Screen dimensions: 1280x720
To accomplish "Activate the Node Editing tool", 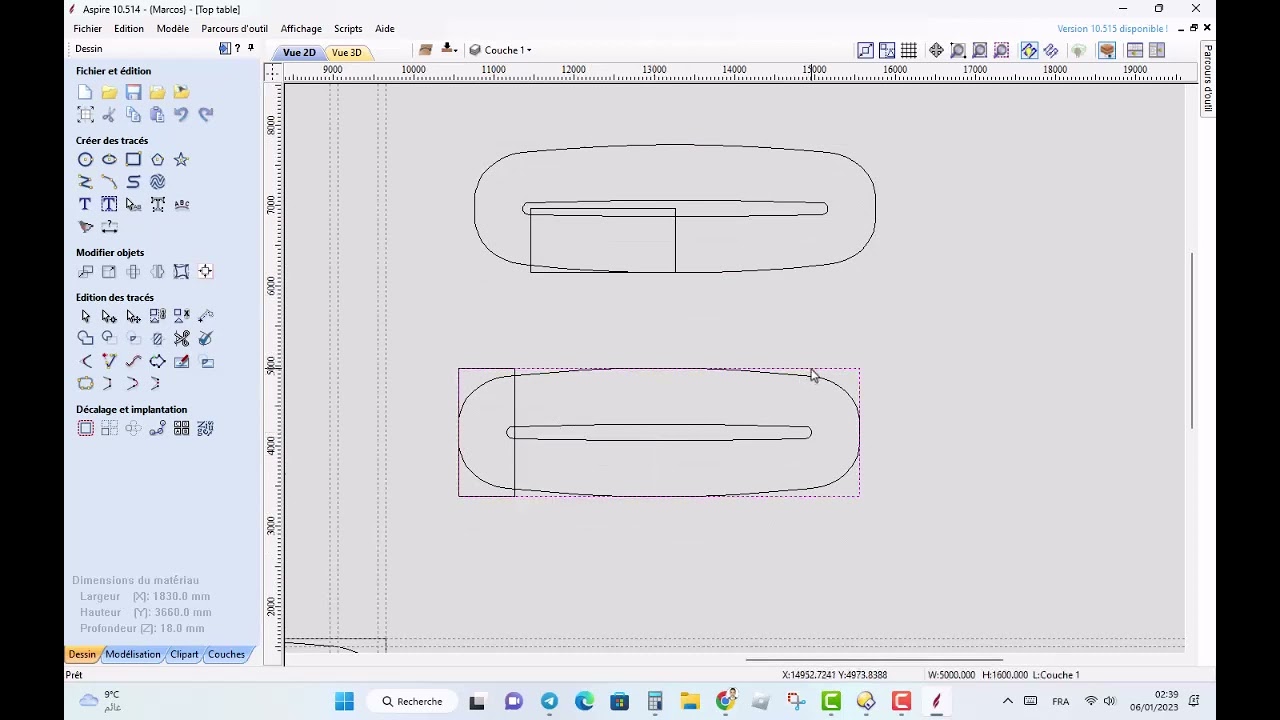I will pos(109,316).
